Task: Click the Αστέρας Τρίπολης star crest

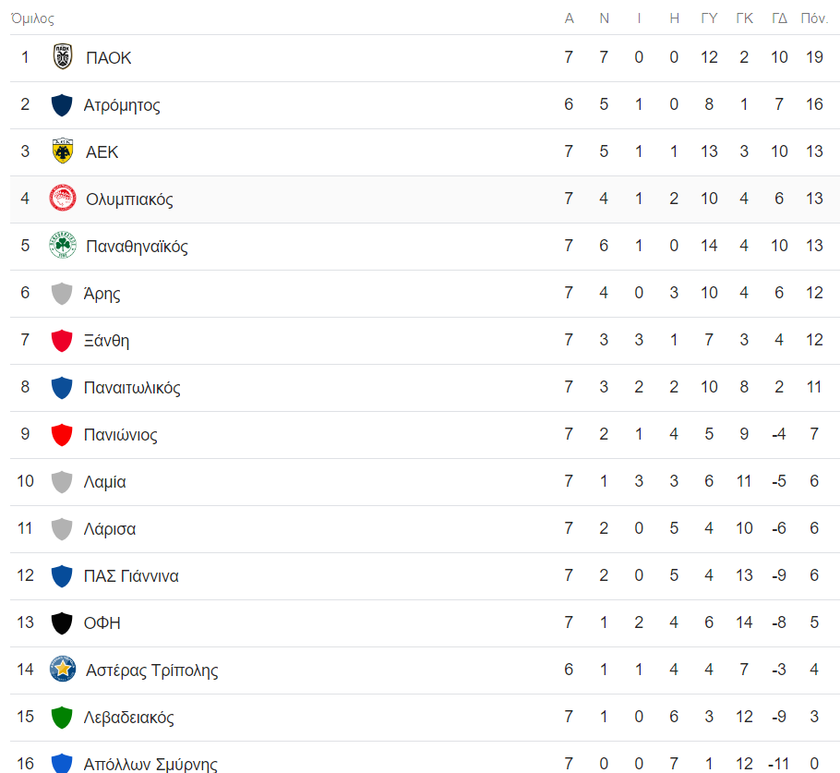Action: tap(63, 669)
